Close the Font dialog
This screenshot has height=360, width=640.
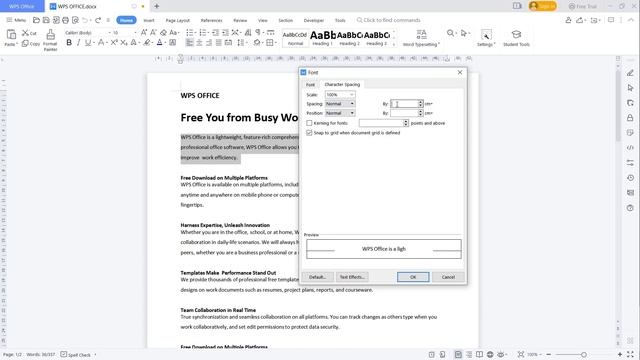(x=460, y=72)
